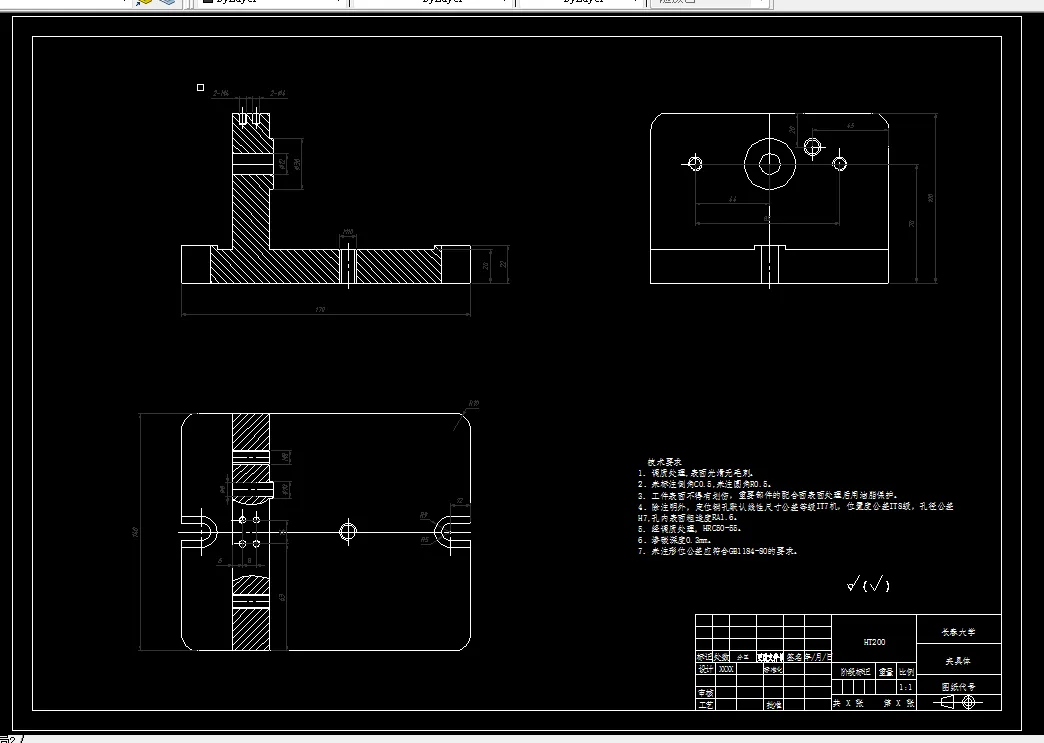Click the 共 X 张 sheet count text

pos(849,703)
